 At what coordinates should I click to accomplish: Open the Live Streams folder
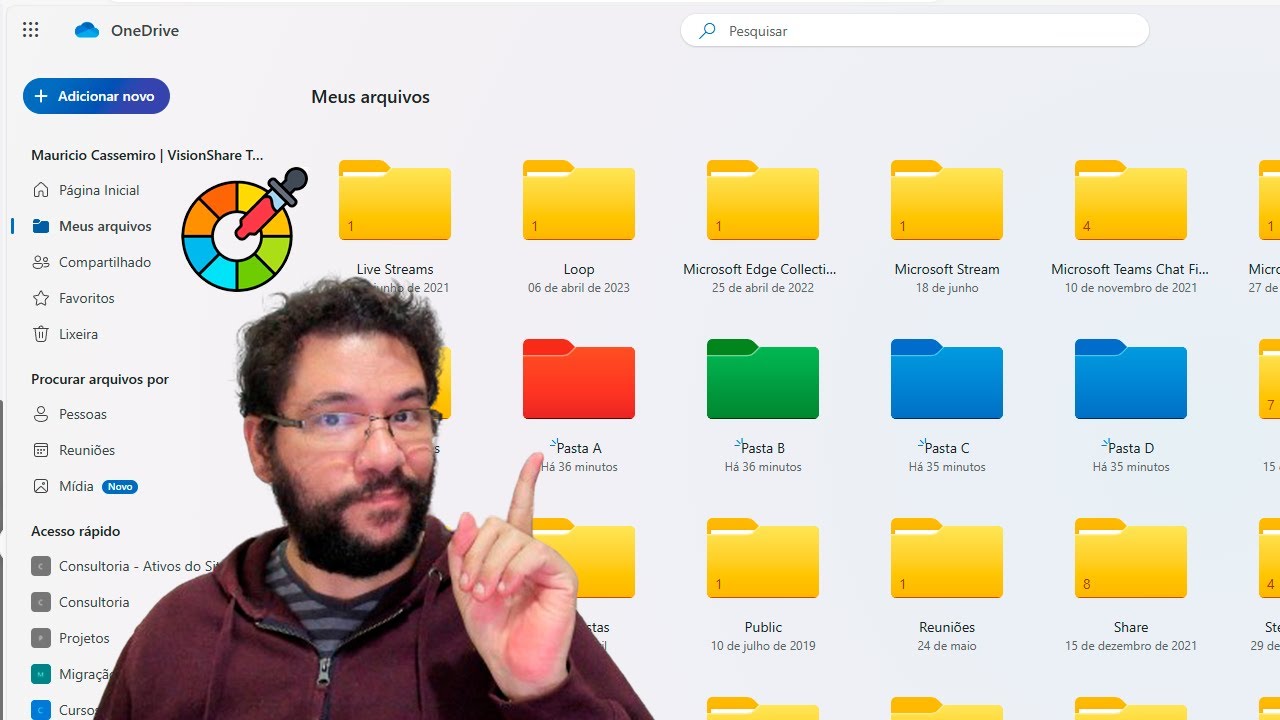(x=395, y=200)
